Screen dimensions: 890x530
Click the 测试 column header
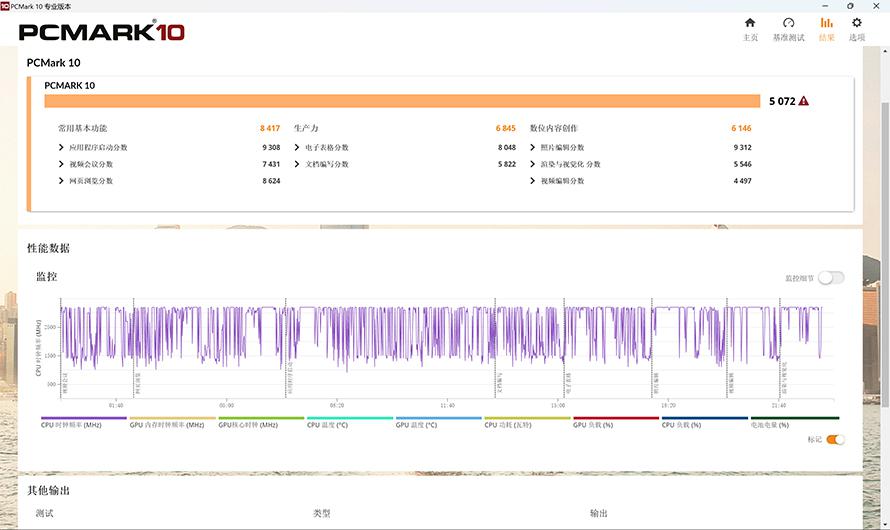pyautogui.click(x=44, y=513)
